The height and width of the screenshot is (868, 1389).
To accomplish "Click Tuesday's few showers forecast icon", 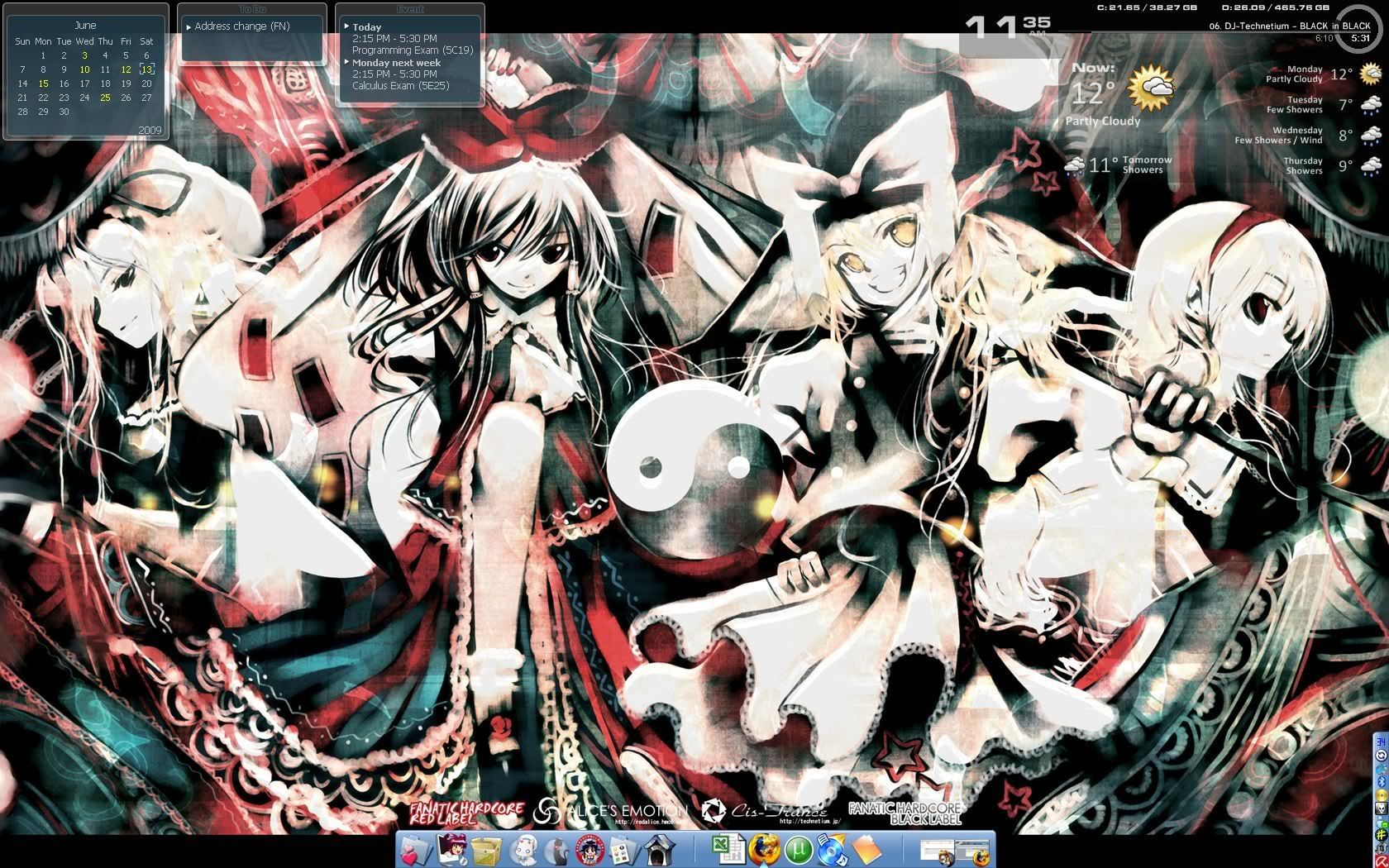I will coord(1370,105).
